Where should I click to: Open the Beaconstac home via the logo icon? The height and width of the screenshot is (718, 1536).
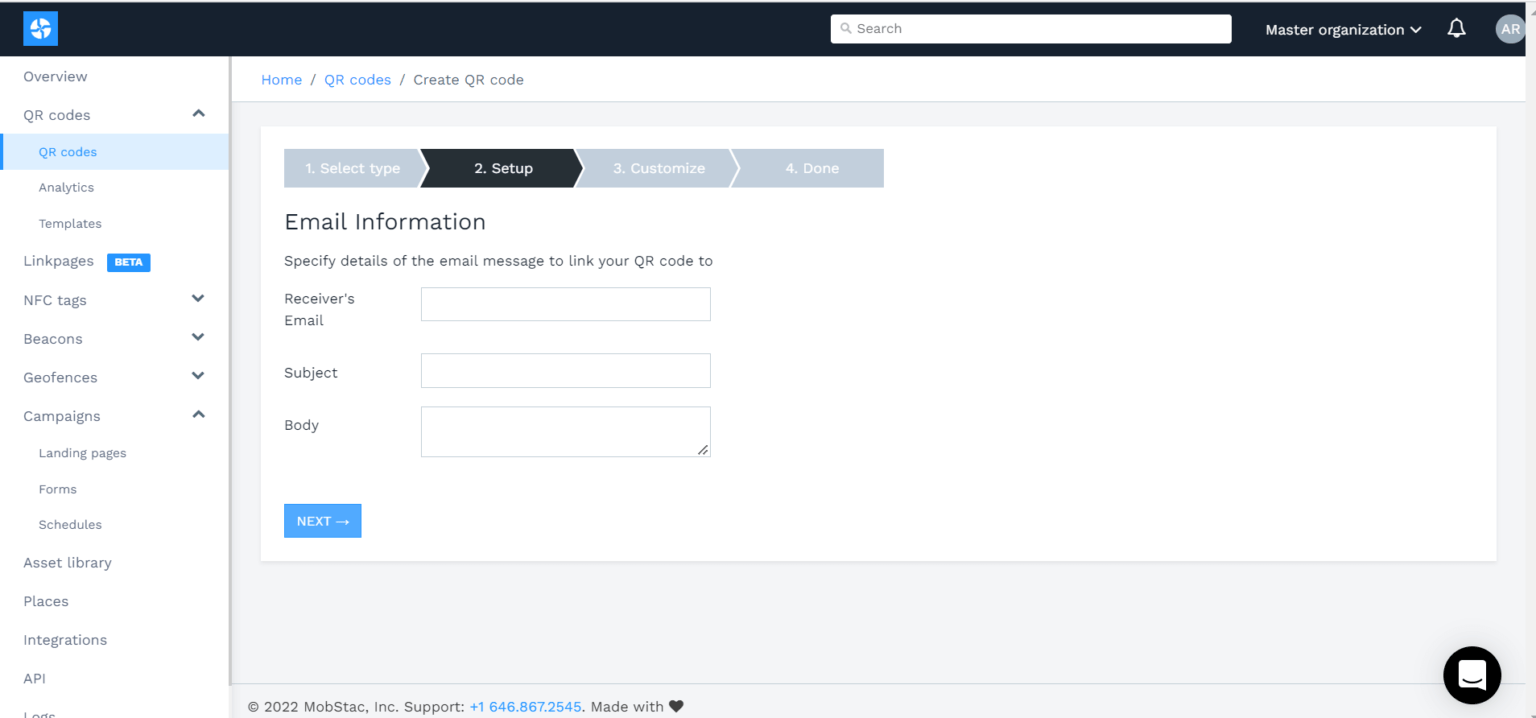39,28
